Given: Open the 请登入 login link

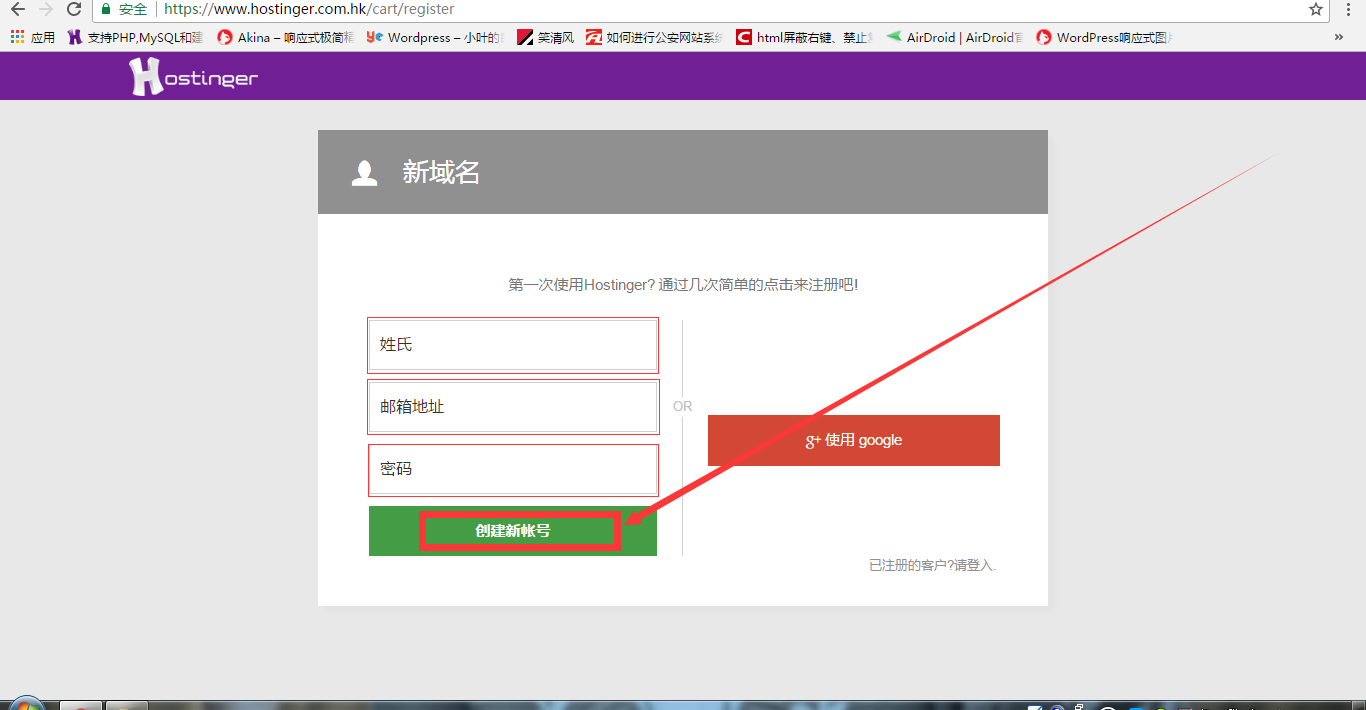Looking at the screenshot, I should point(978,564).
